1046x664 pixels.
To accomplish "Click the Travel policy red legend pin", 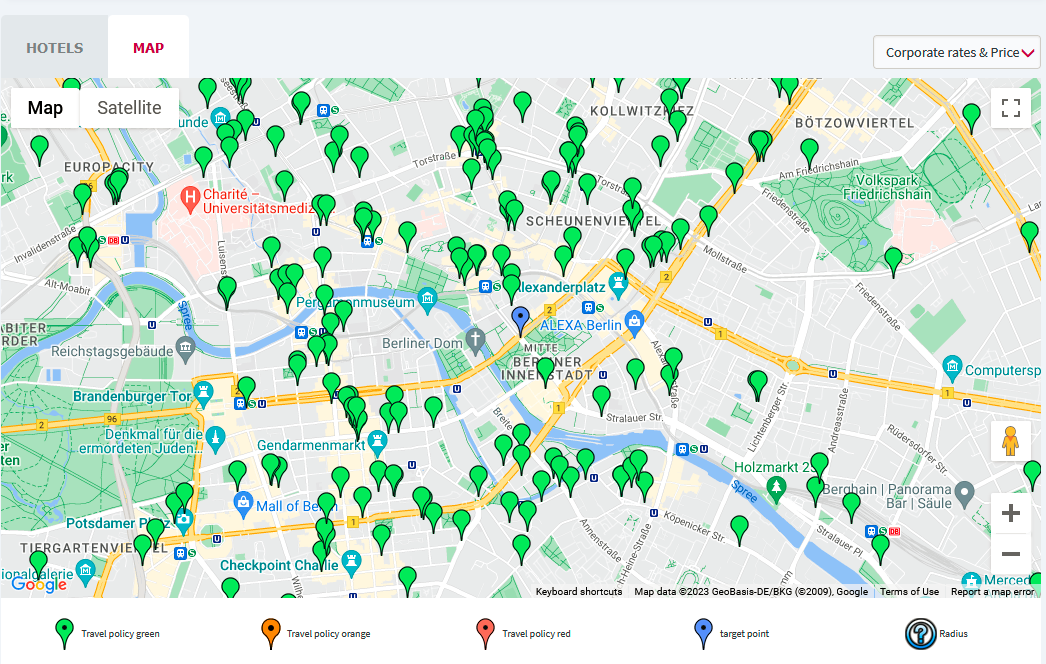I will point(486,633).
